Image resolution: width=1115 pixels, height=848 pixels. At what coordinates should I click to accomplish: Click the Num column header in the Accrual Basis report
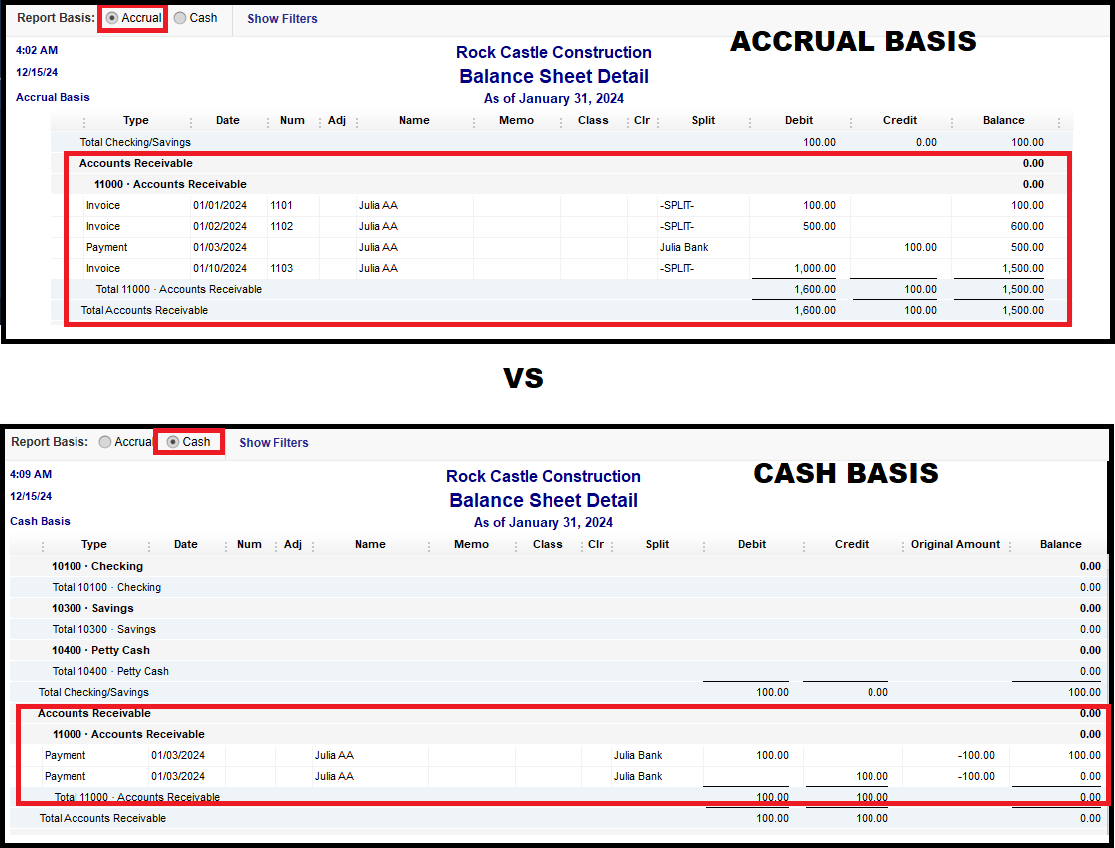[292, 120]
